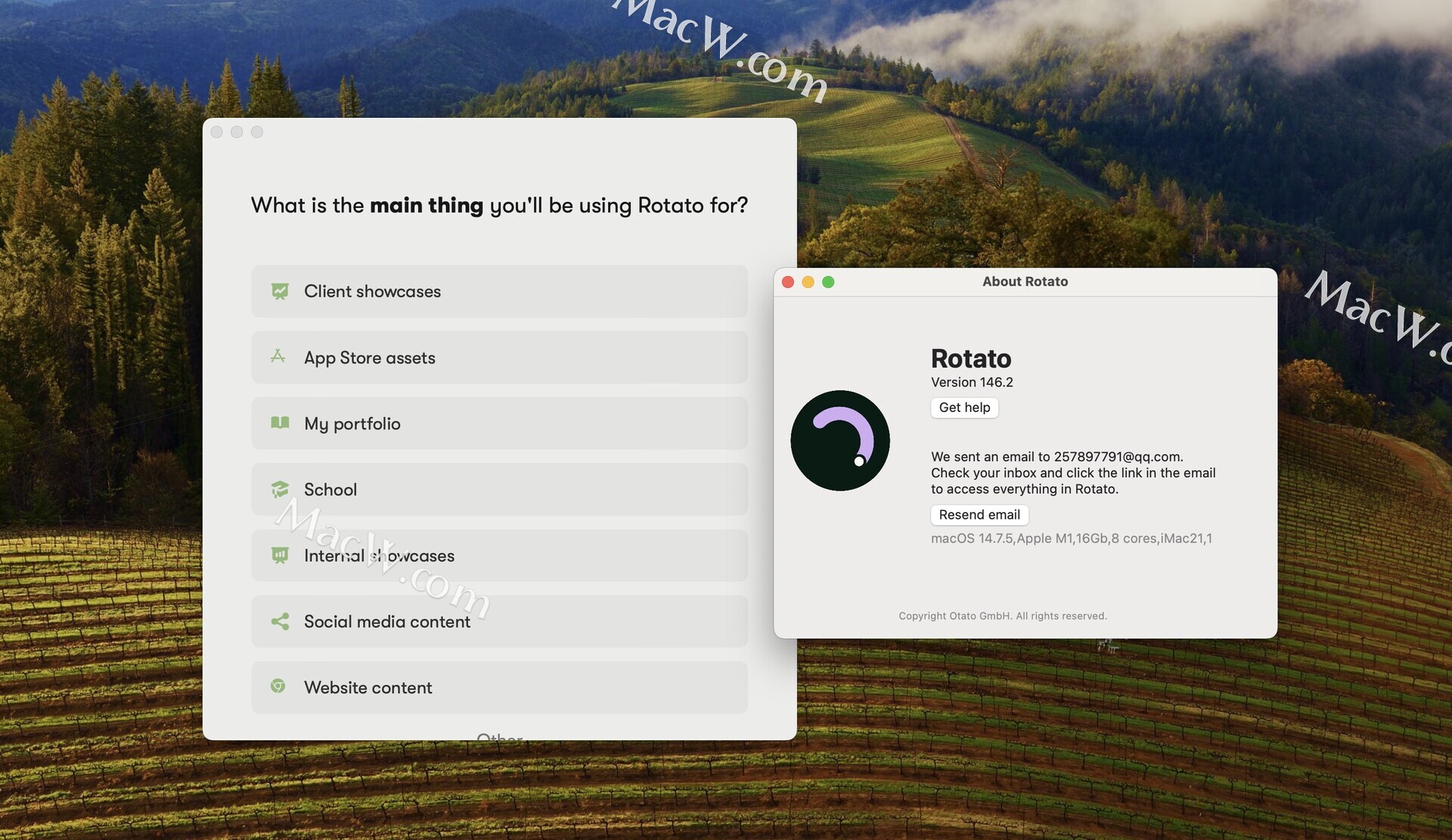This screenshot has width=1452, height=840.
Task: Click the About Rotato title bar text
Action: click(x=1025, y=281)
